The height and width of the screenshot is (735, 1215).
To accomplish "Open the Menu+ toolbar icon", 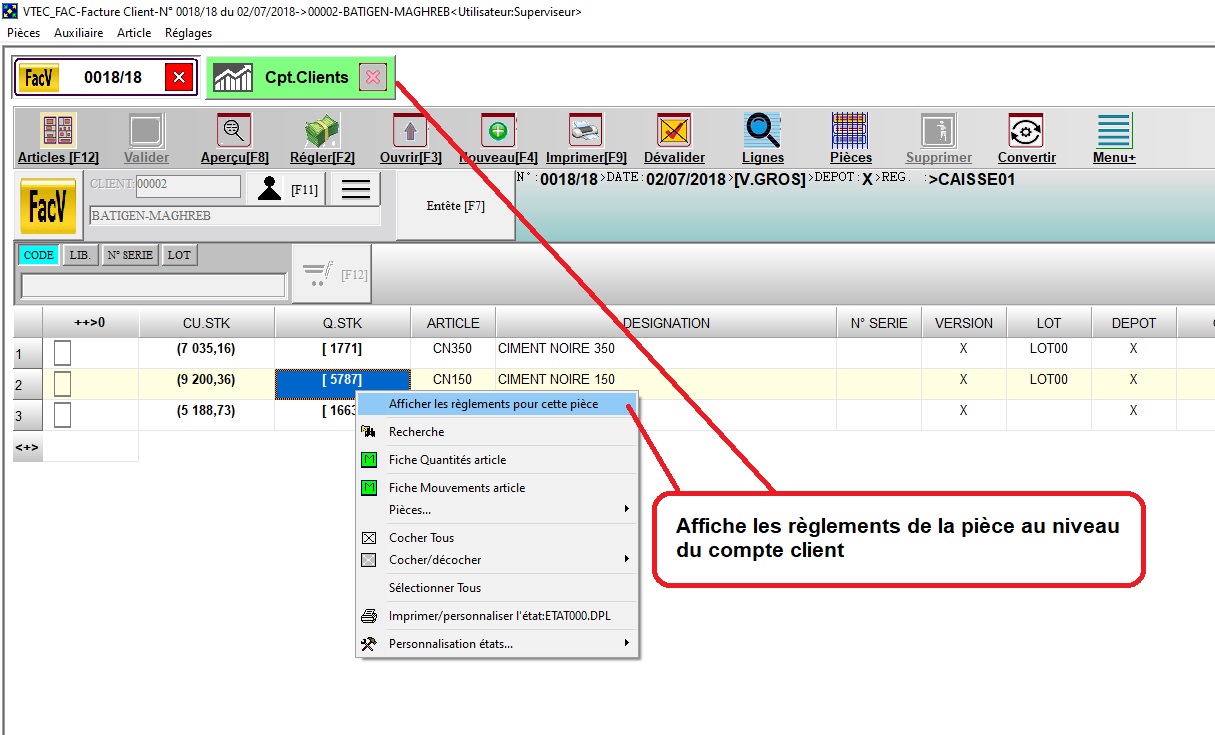I will pyautogui.click(x=1114, y=132).
